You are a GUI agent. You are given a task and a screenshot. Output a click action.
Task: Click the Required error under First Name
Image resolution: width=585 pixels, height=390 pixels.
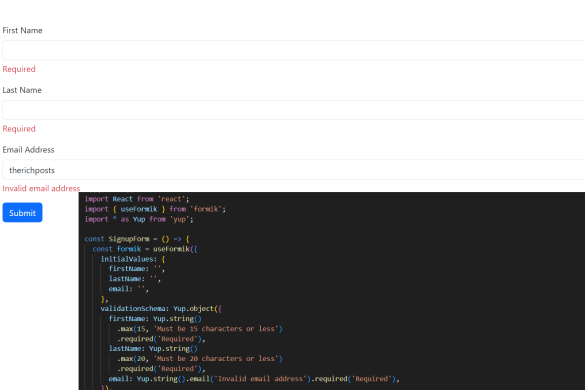click(19, 69)
